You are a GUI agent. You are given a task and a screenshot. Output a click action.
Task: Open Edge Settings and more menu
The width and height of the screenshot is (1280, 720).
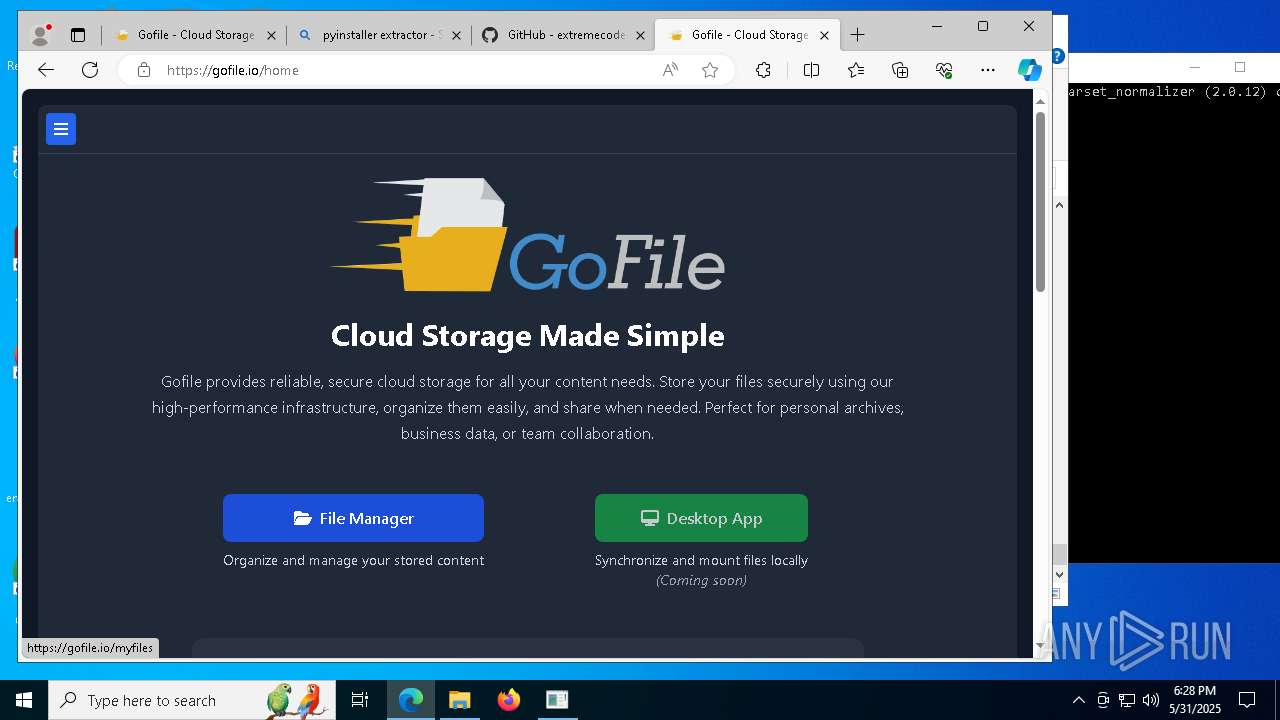tap(988, 70)
